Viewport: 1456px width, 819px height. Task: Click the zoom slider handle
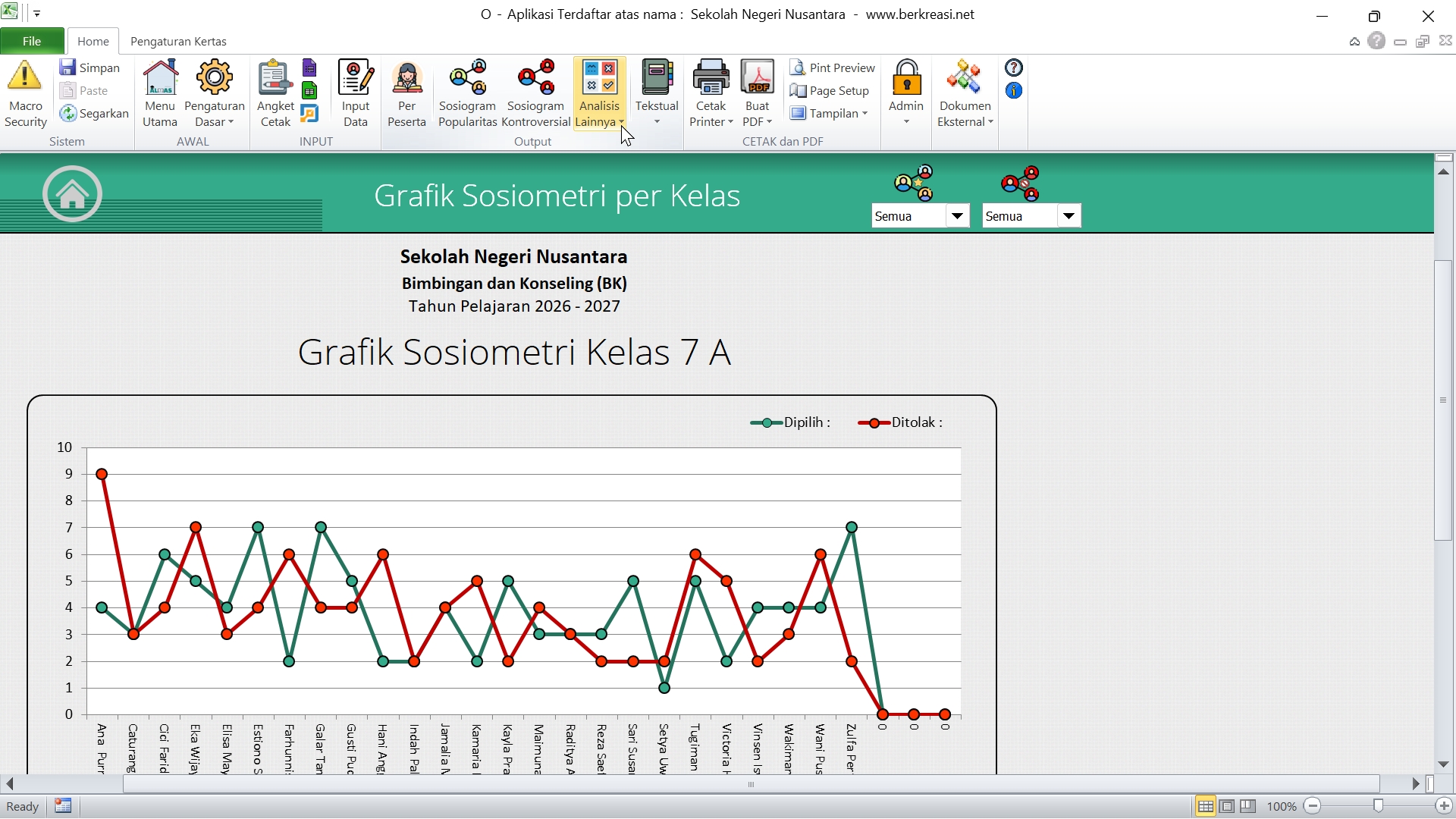point(1378,806)
